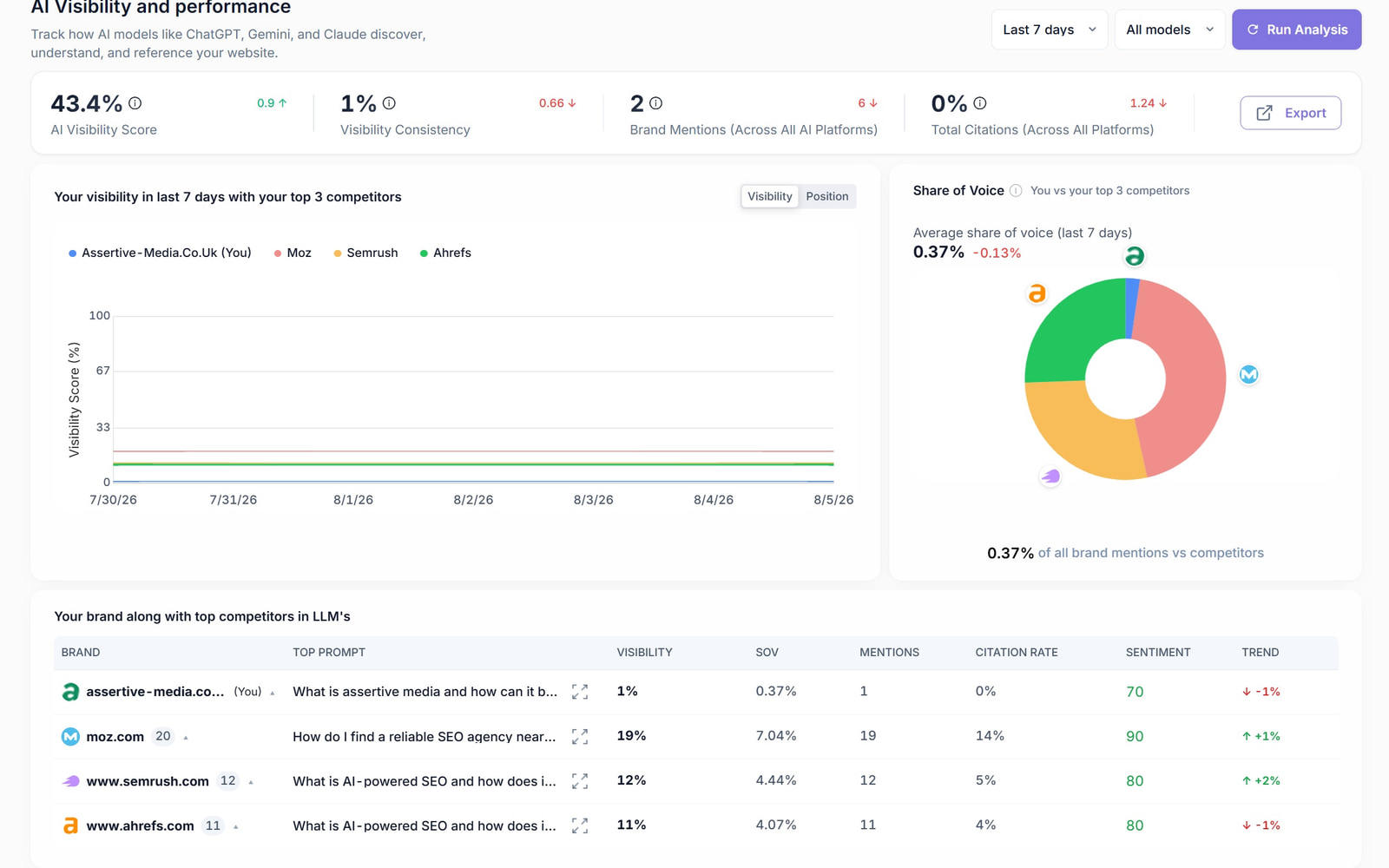The height and width of the screenshot is (868, 1389).
Task: Click moz.com brand name link
Action: [x=115, y=736]
